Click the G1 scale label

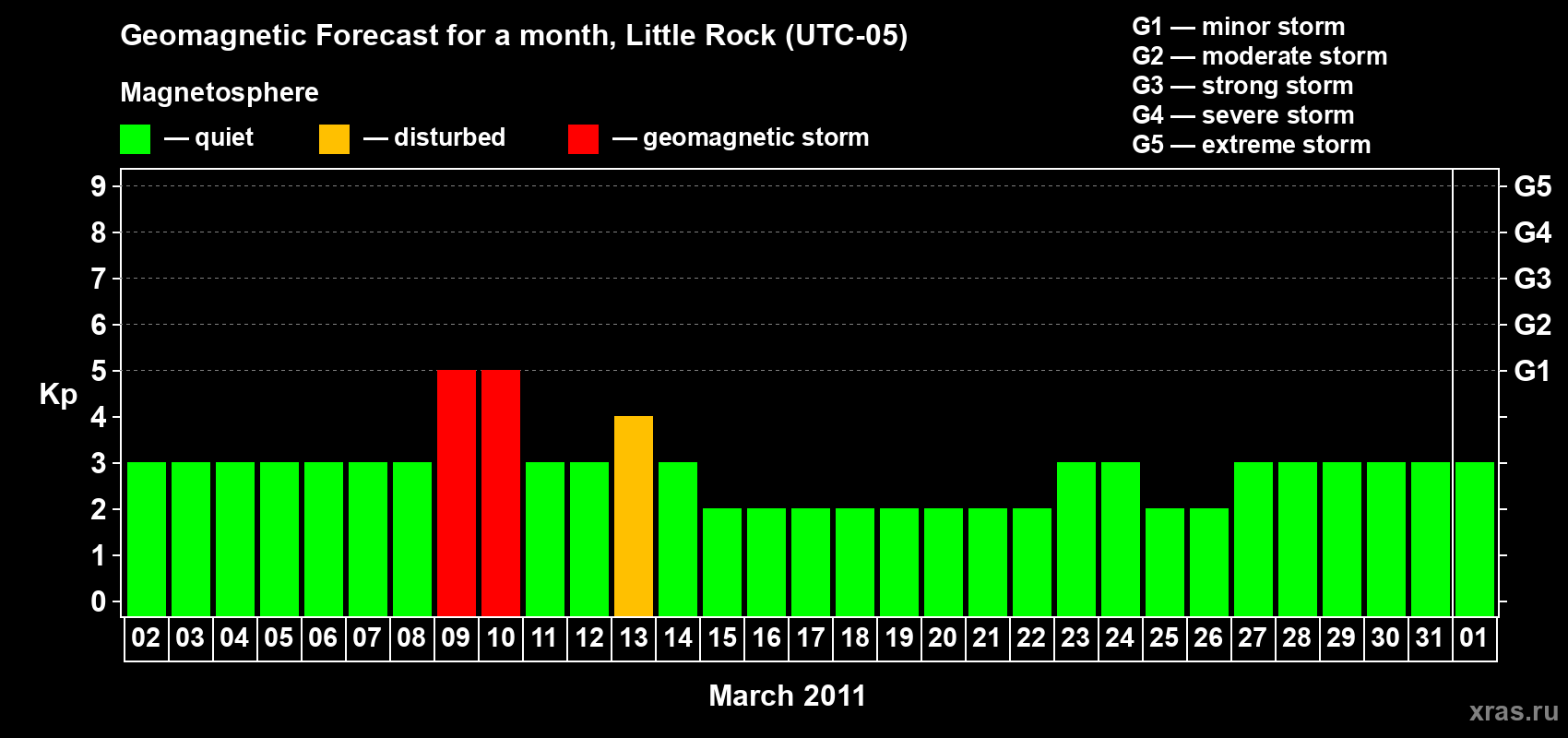[x=1532, y=371]
